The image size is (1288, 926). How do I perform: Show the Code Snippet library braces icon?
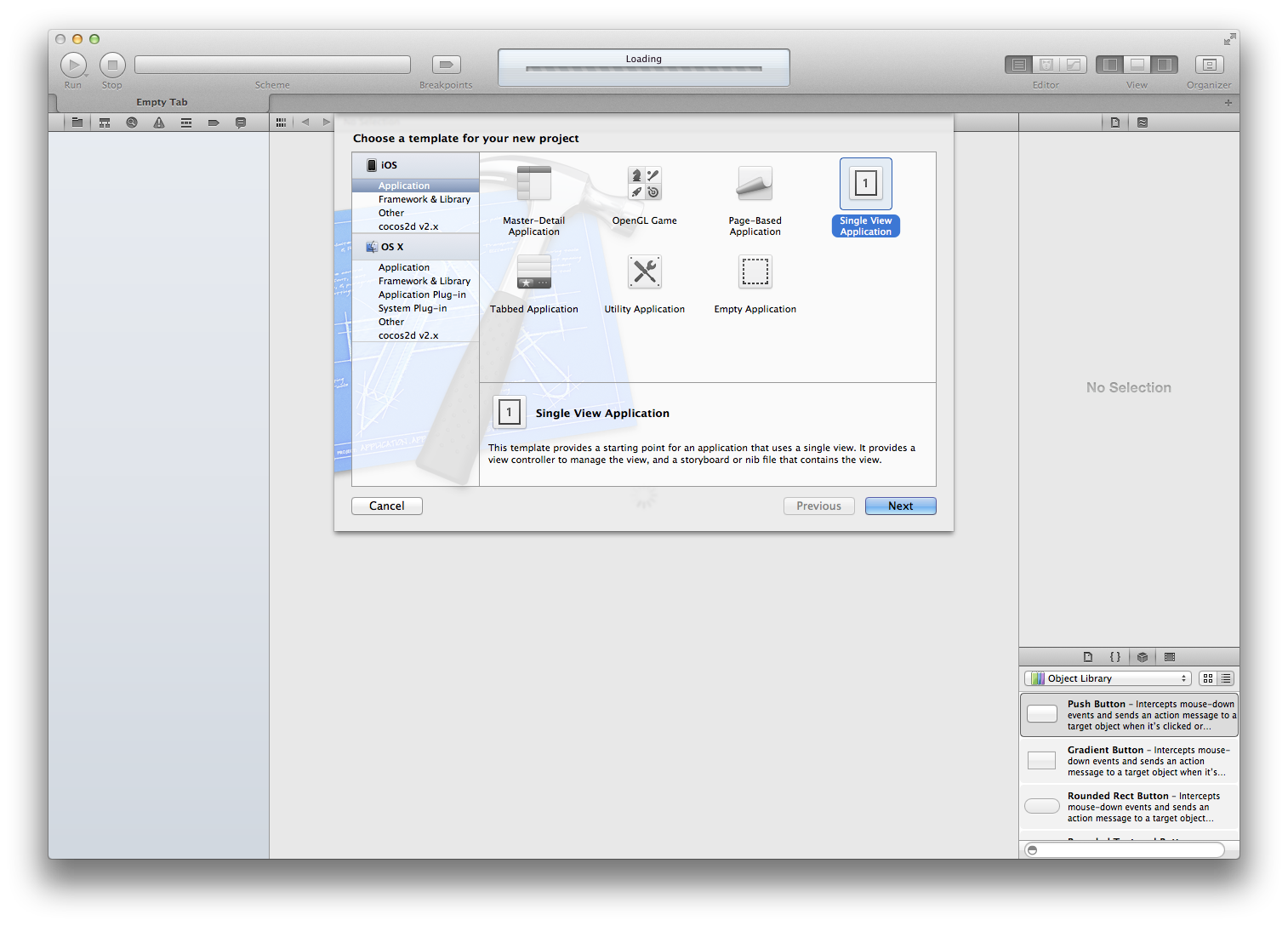click(1115, 657)
